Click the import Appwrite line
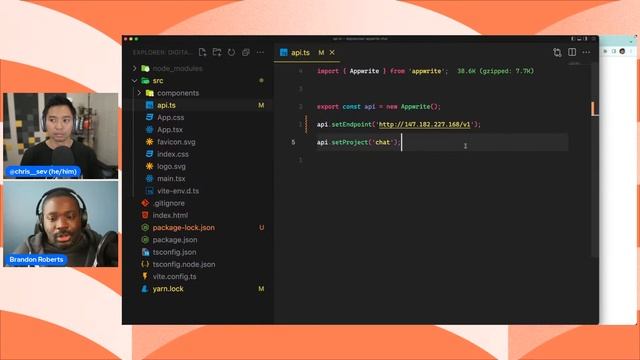The height and width of the screenshot is (360, 640). pyautogui.click(x=382, y=71)
